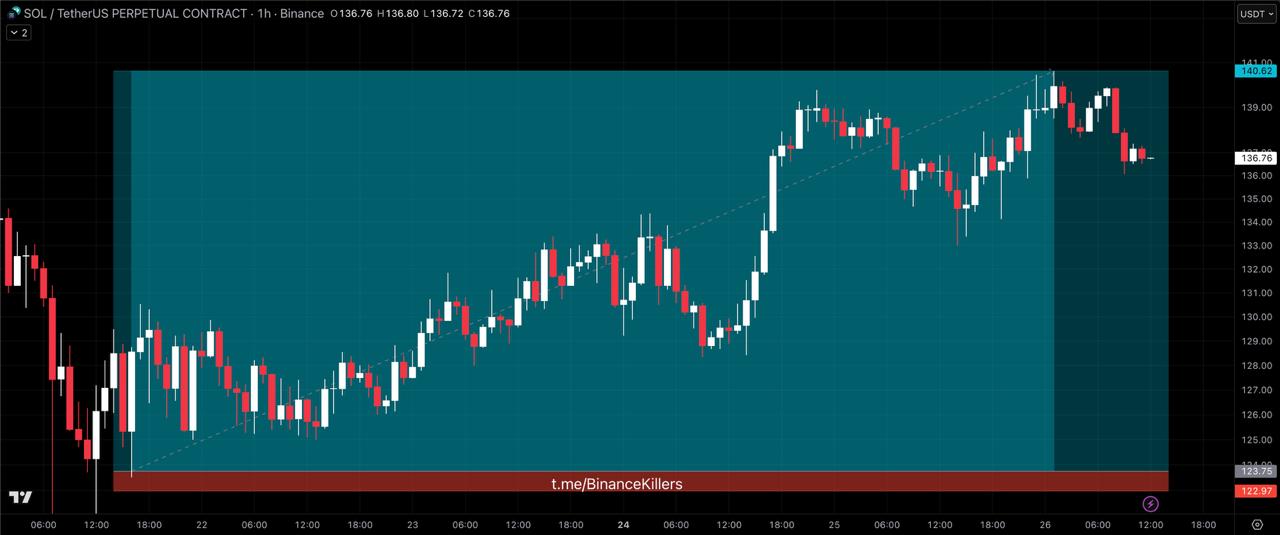Click the 136.76 current price label
Image resolution: width=1280 pixels, height=535 pixels.
click(1256, 157)
